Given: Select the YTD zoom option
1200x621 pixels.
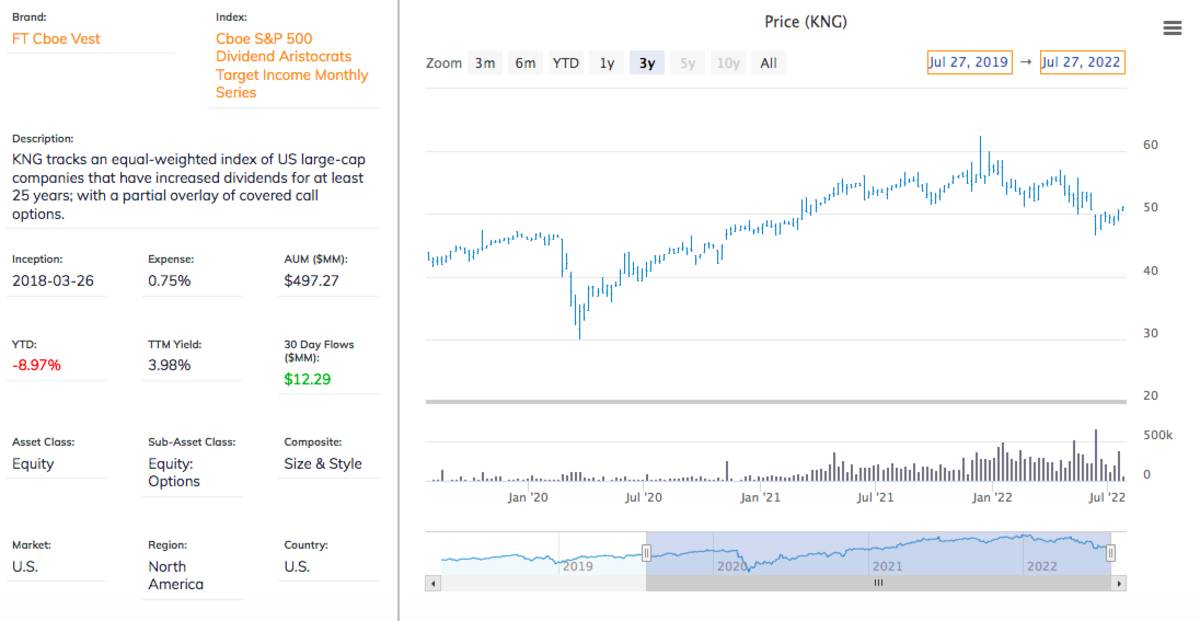Looking at the screenshot, I should 566,63.
